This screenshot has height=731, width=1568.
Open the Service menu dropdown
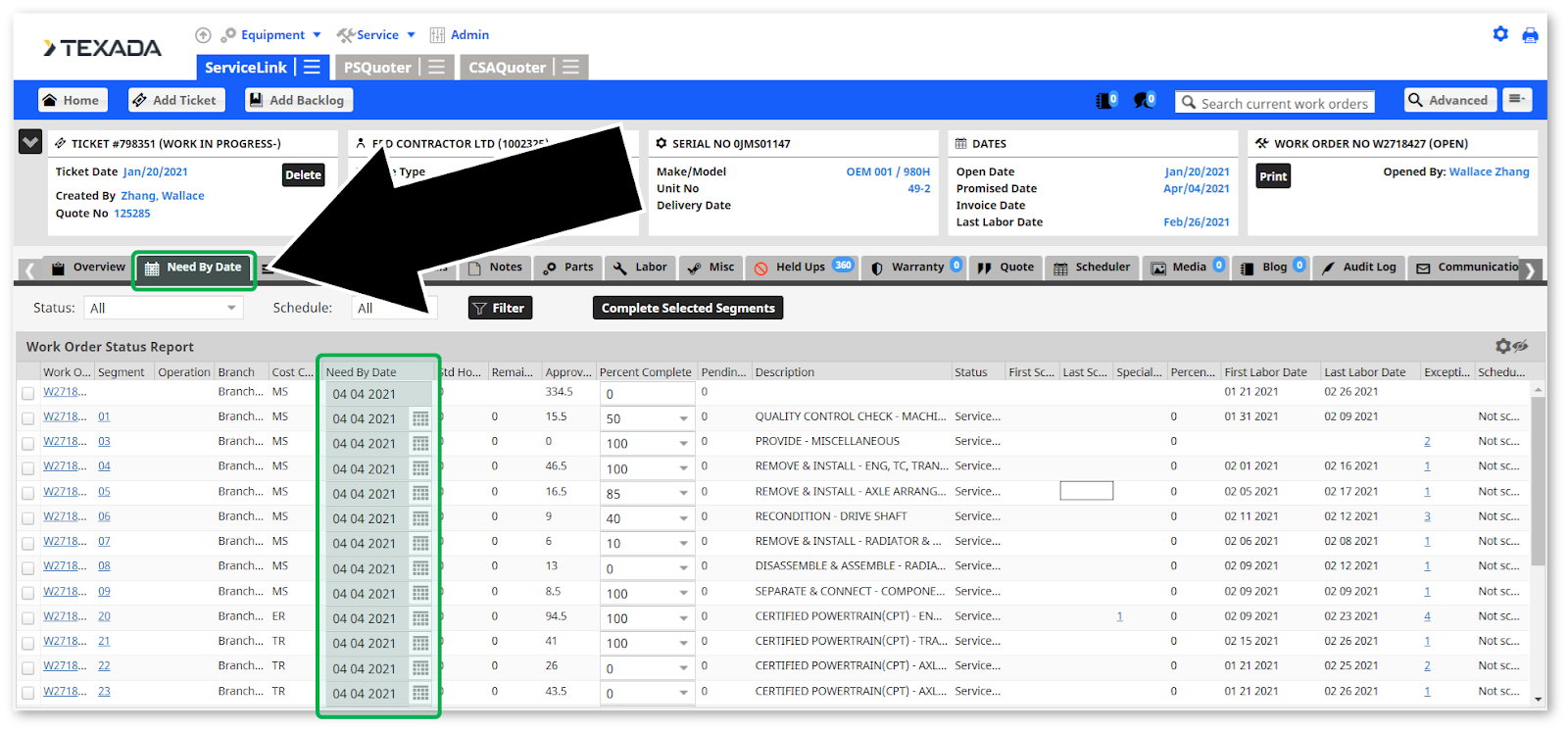pyautogui.click(x=376, y=35)
